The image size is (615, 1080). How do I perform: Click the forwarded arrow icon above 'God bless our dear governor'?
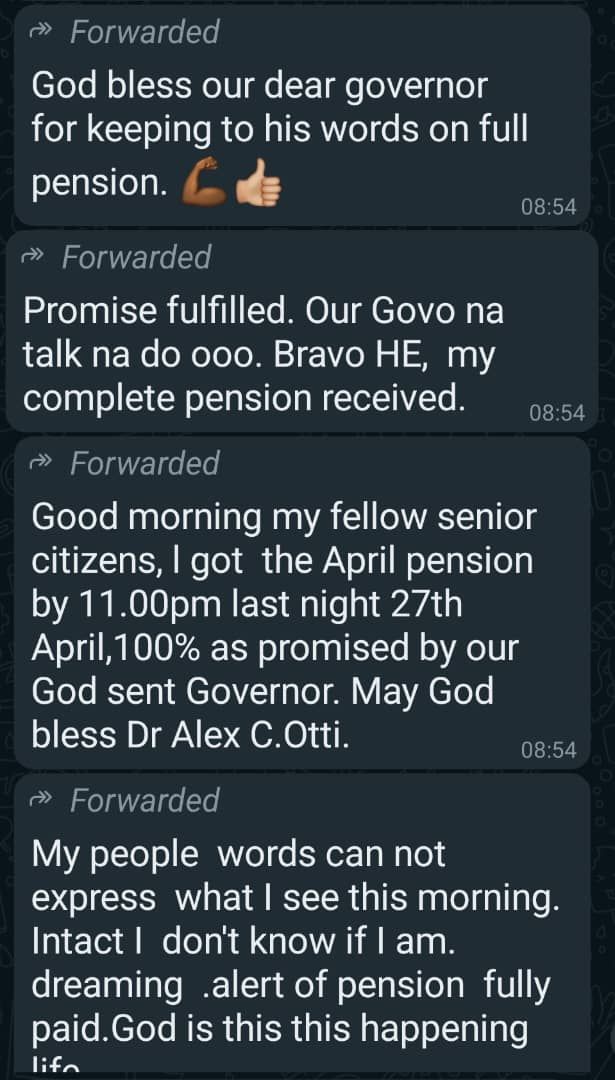coord(41,32)
